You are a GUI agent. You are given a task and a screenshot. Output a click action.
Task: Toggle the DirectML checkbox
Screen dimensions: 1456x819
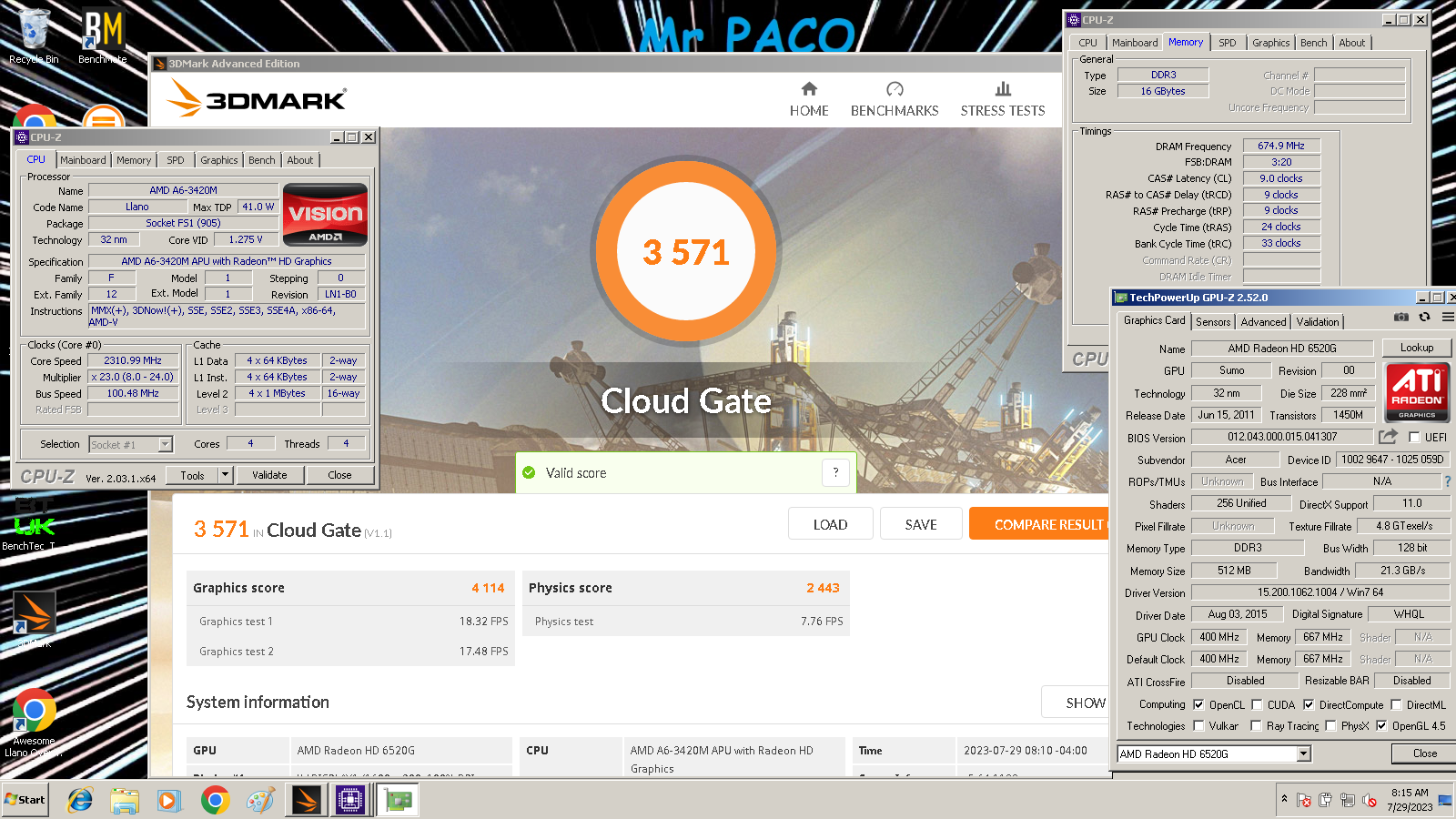coord(1396,704)
